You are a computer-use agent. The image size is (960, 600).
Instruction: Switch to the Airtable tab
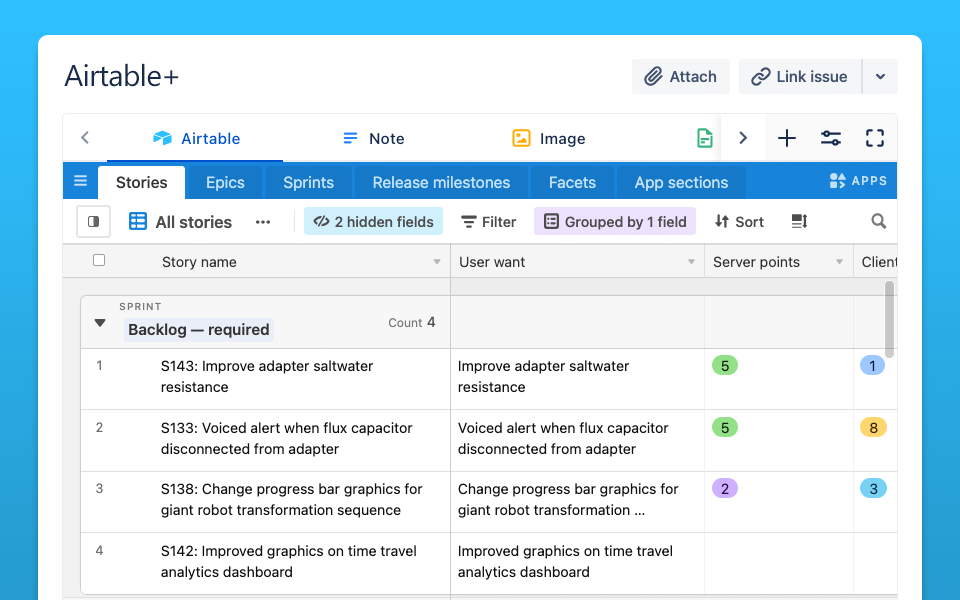[x=196, y=138]
